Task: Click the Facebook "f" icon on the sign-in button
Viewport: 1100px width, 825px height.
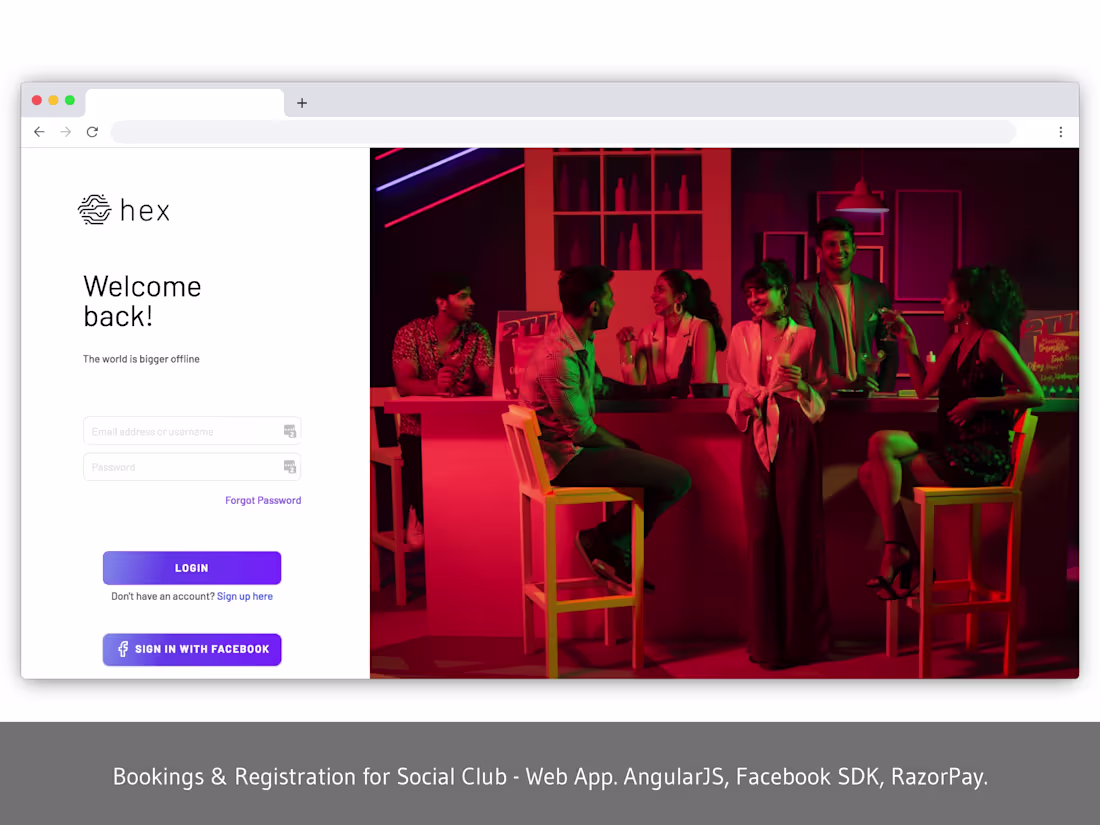Action: 121,649
